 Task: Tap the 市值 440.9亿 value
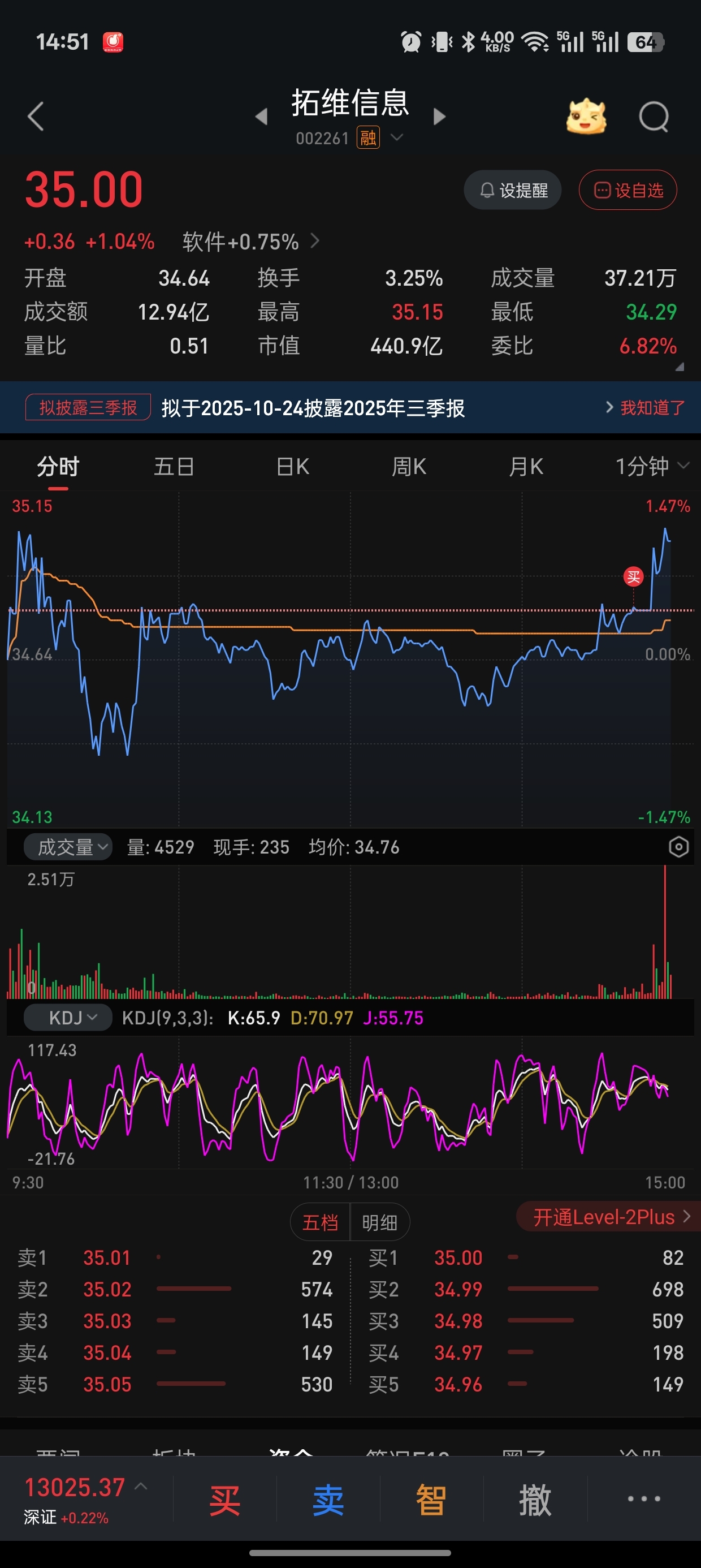pos(406,346)
